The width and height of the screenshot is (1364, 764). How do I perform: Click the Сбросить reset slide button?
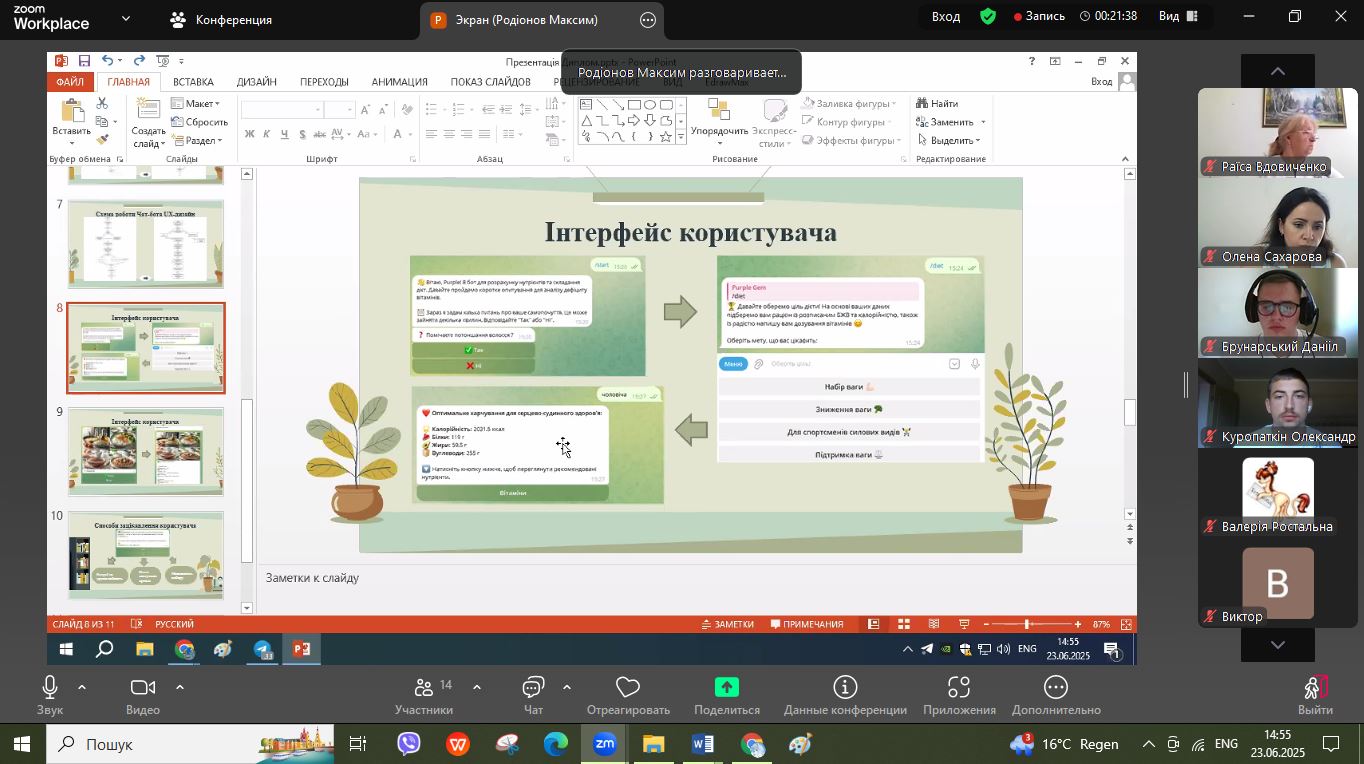tap(199, 122)
